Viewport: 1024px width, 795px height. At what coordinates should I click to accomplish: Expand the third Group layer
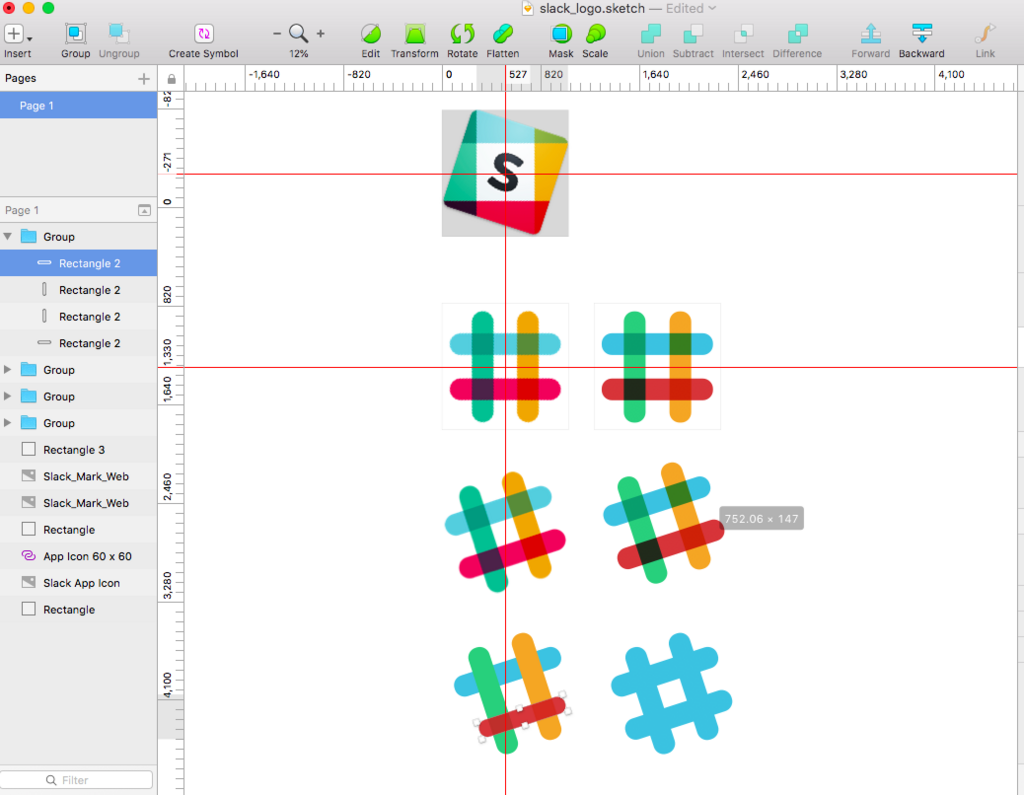[x=8, y=397]
